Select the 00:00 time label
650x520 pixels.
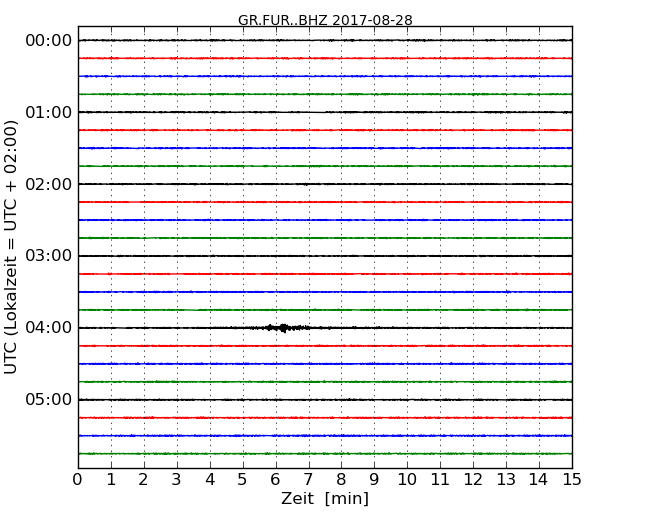(49, 41)
